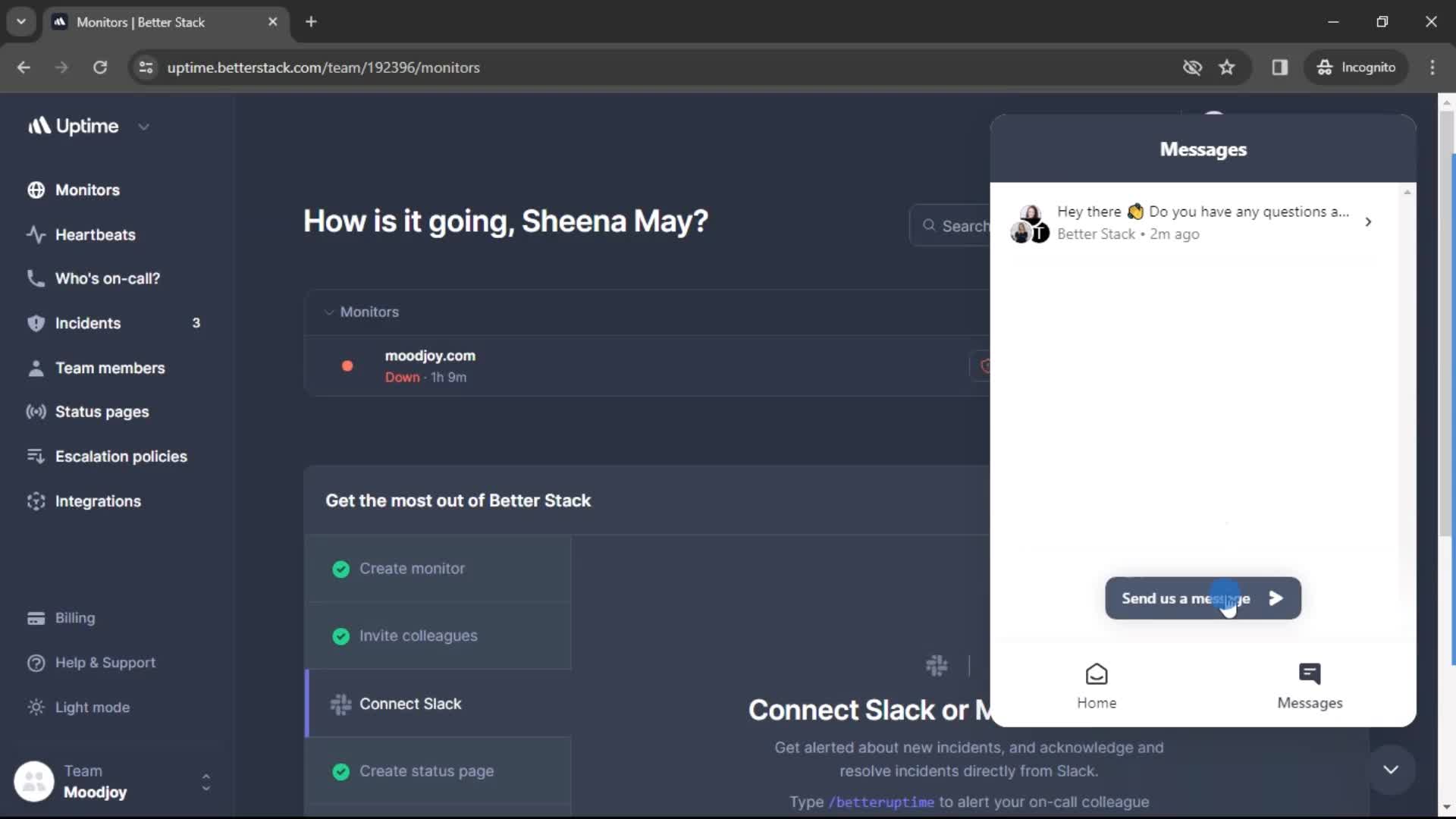The height and width of the screenshot is (819, 1456).
Task: Click the on-call phone icon
Action: 36,278
